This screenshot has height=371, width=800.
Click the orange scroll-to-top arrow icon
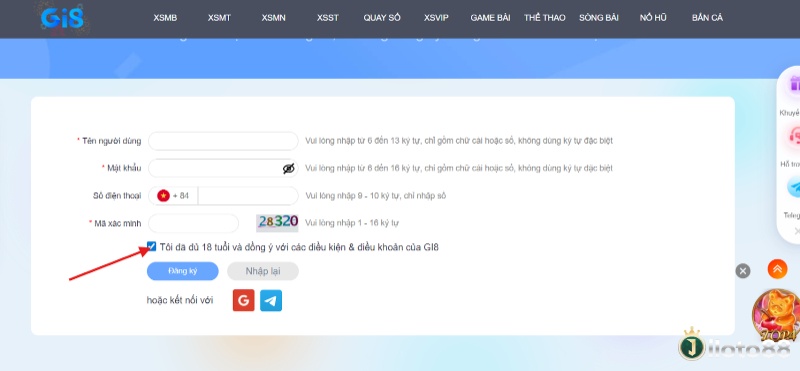pyautogui.click(x=777, y=269)
